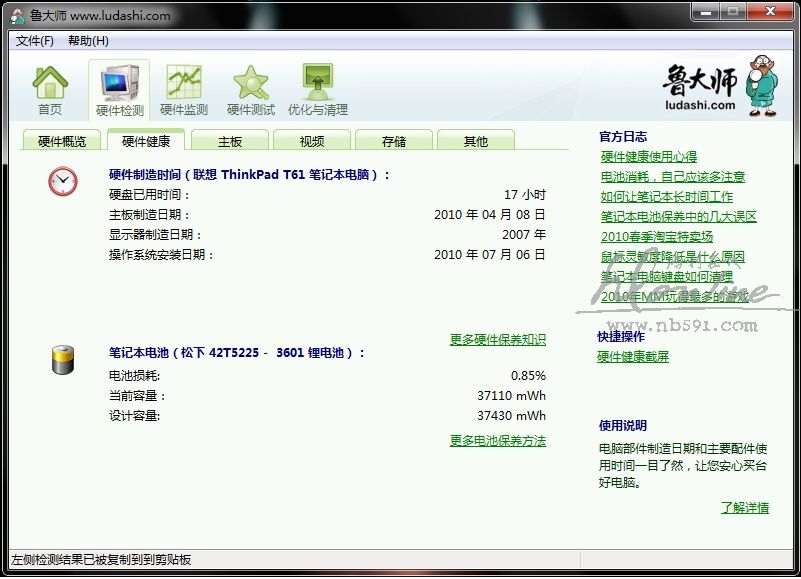The height and width of the screenshot is (579, 801).
Task: Click the 硬件制造时间 ThinkPad T61 heading
Action: 249,175
